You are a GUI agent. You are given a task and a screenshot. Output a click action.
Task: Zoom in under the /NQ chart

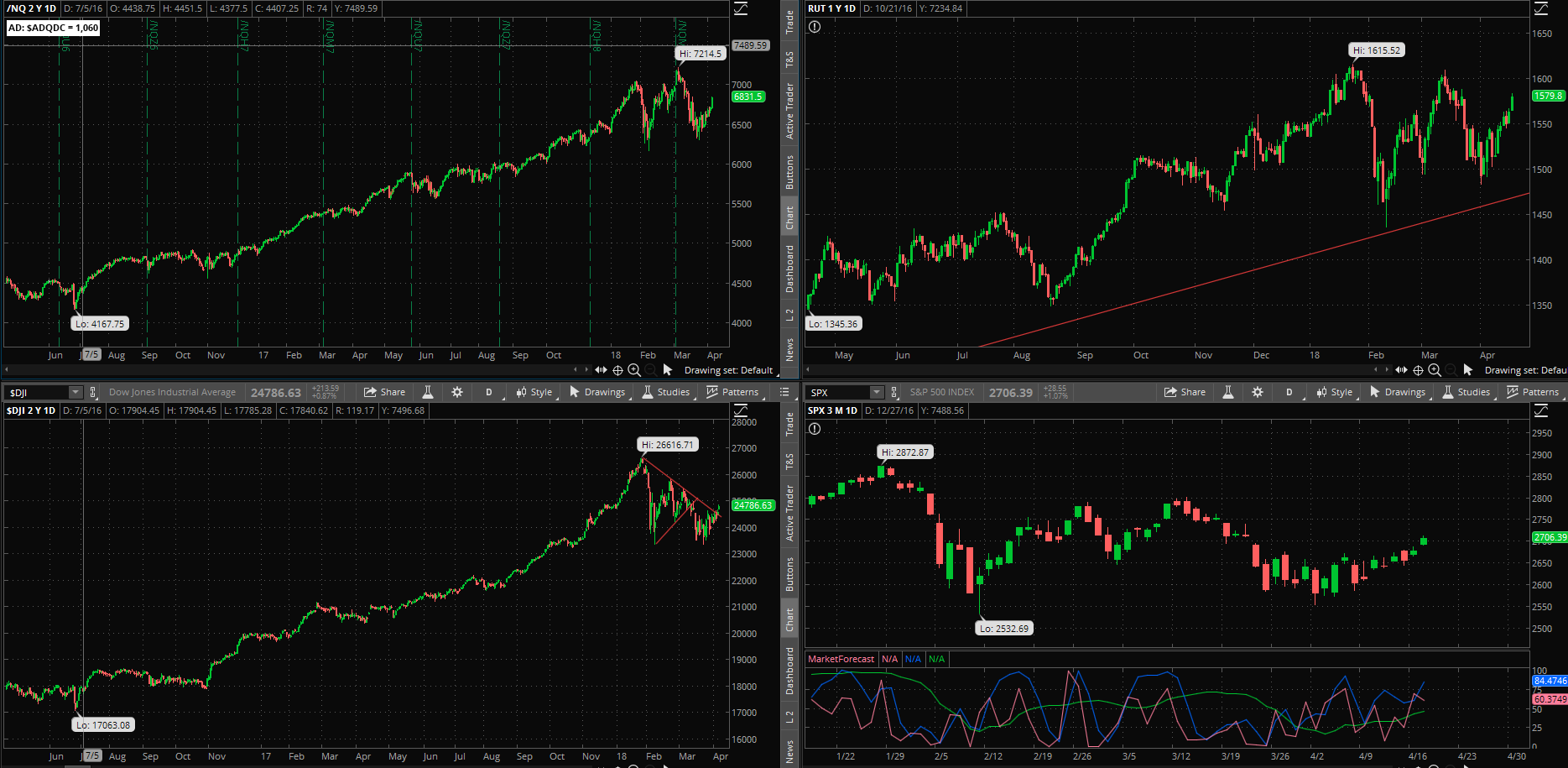634,370
